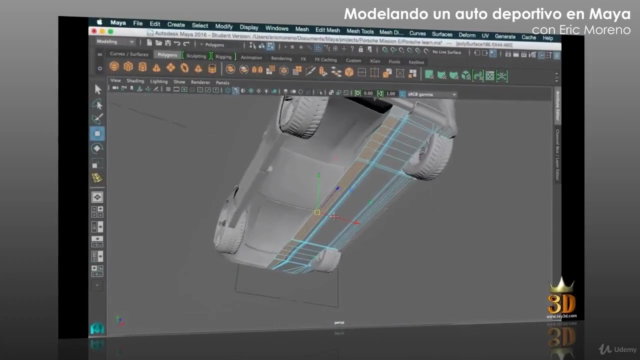Open the panel Lighting menu
The image size is (640, 360).
[158, 81]
